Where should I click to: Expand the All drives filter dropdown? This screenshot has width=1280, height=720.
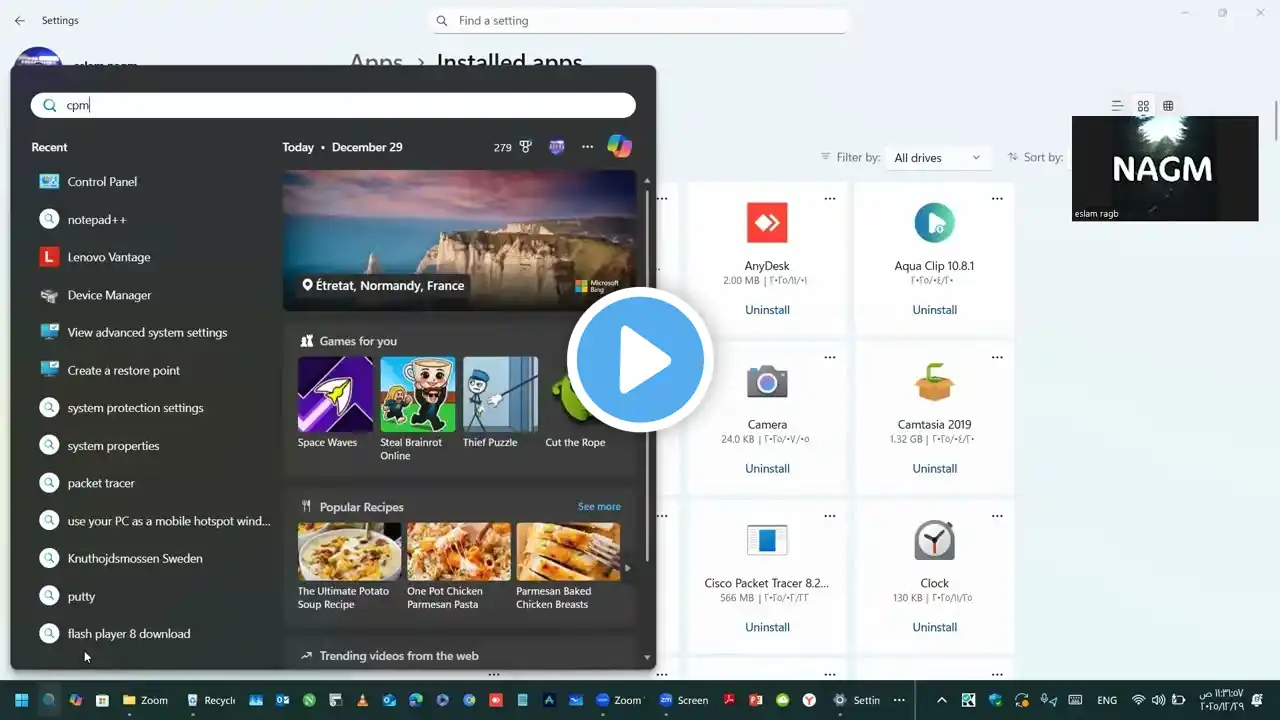pos(938,158)
